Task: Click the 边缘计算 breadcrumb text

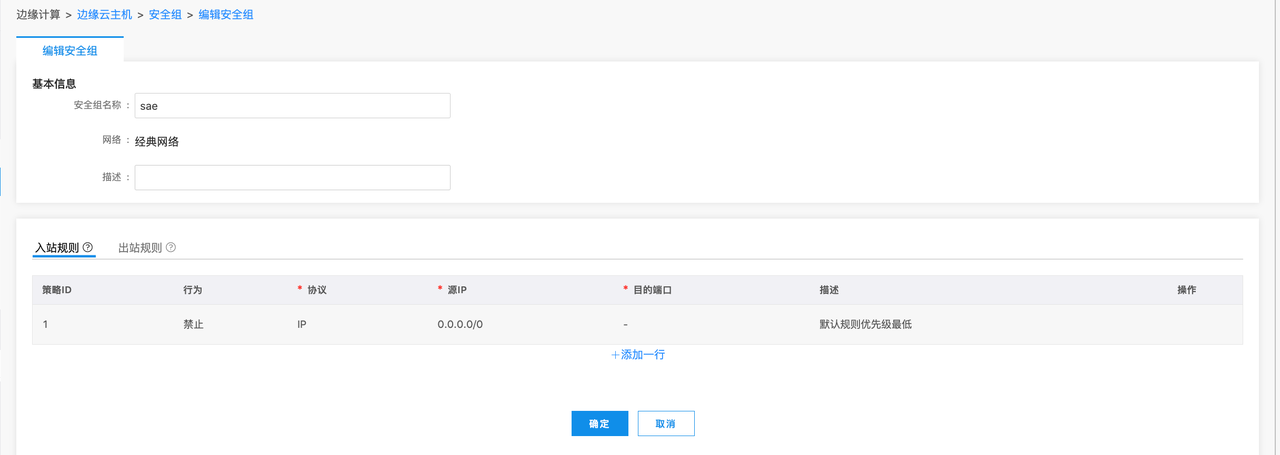Action: (x=38, y=15)
